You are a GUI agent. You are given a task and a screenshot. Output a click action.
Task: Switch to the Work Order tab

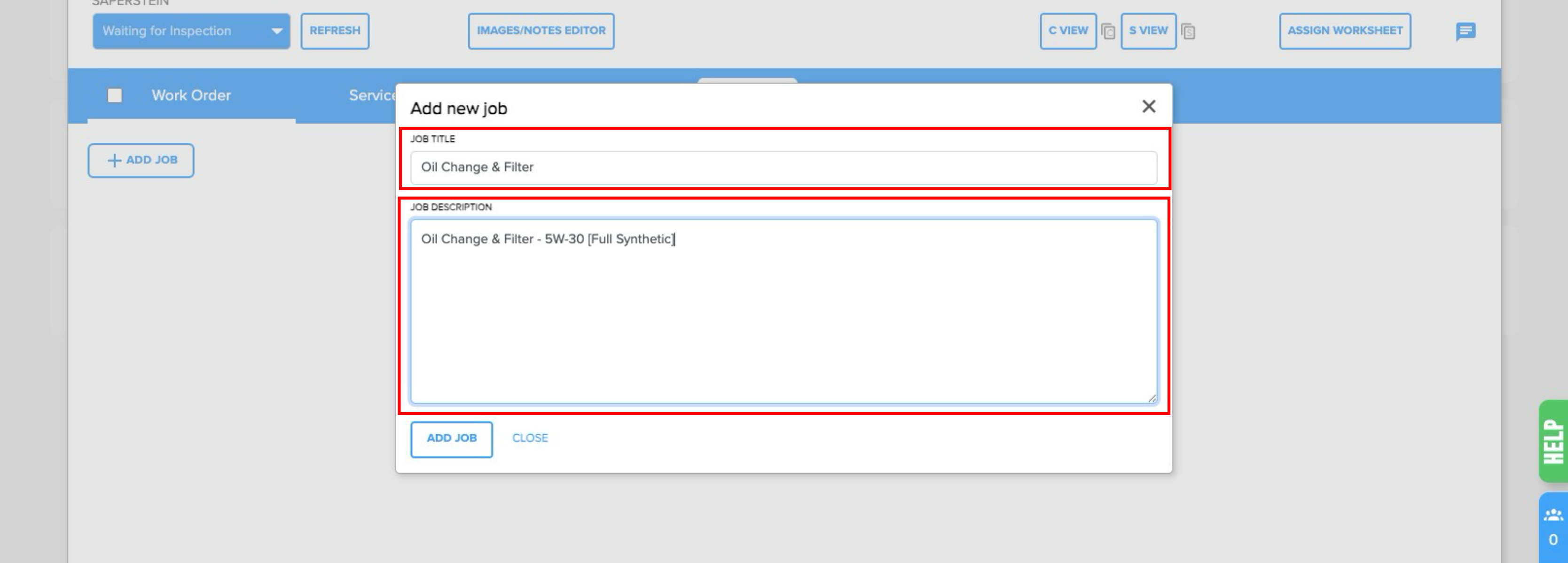pyautogui.click(x=191, y=95)
